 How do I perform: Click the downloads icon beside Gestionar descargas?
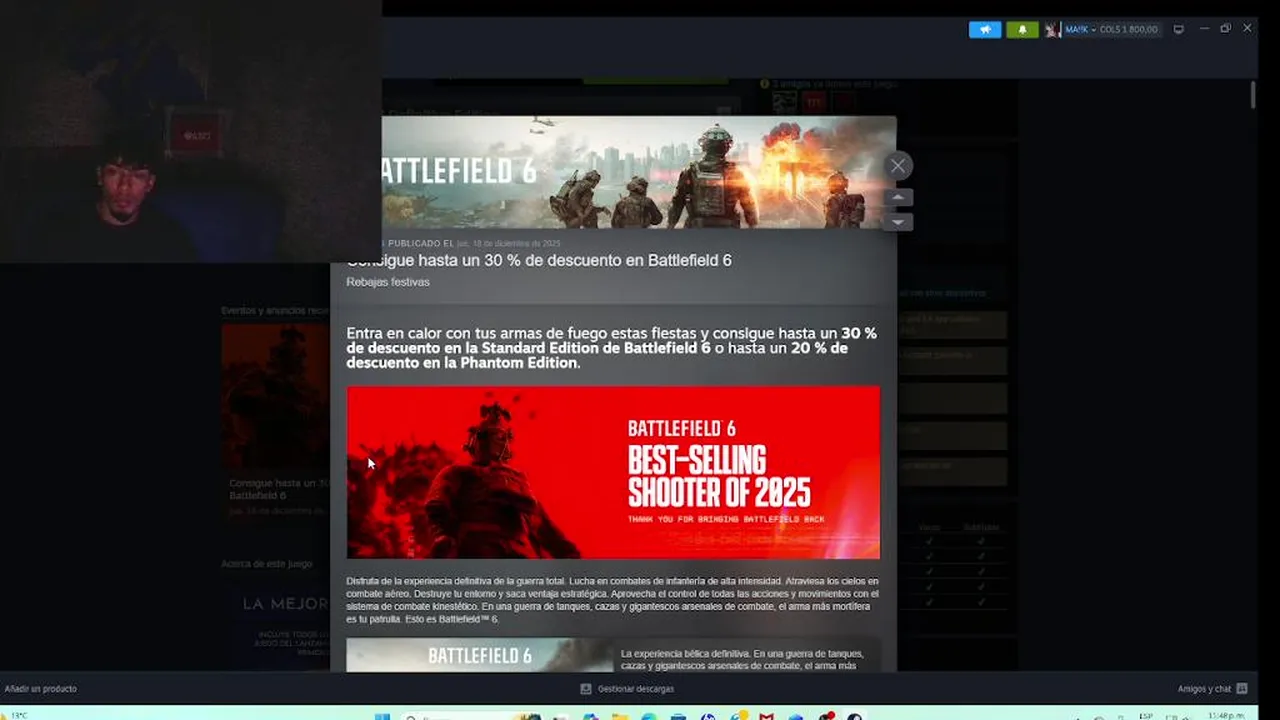coord(586,689)
